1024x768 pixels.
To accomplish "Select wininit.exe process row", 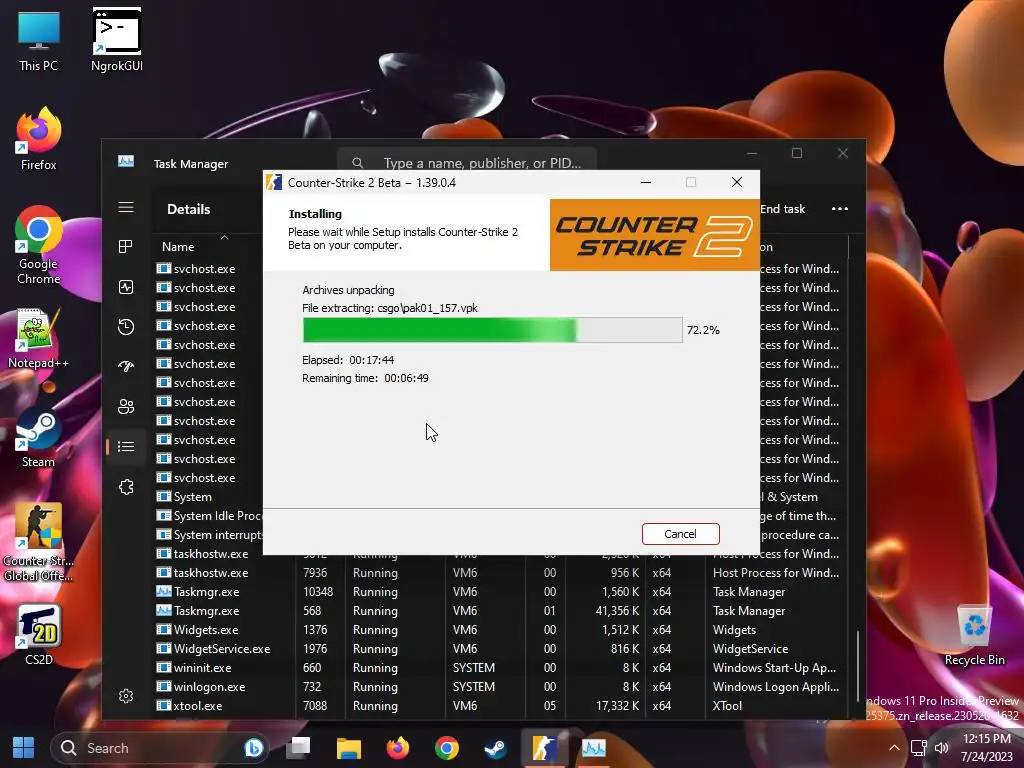I will click(502, 668).
